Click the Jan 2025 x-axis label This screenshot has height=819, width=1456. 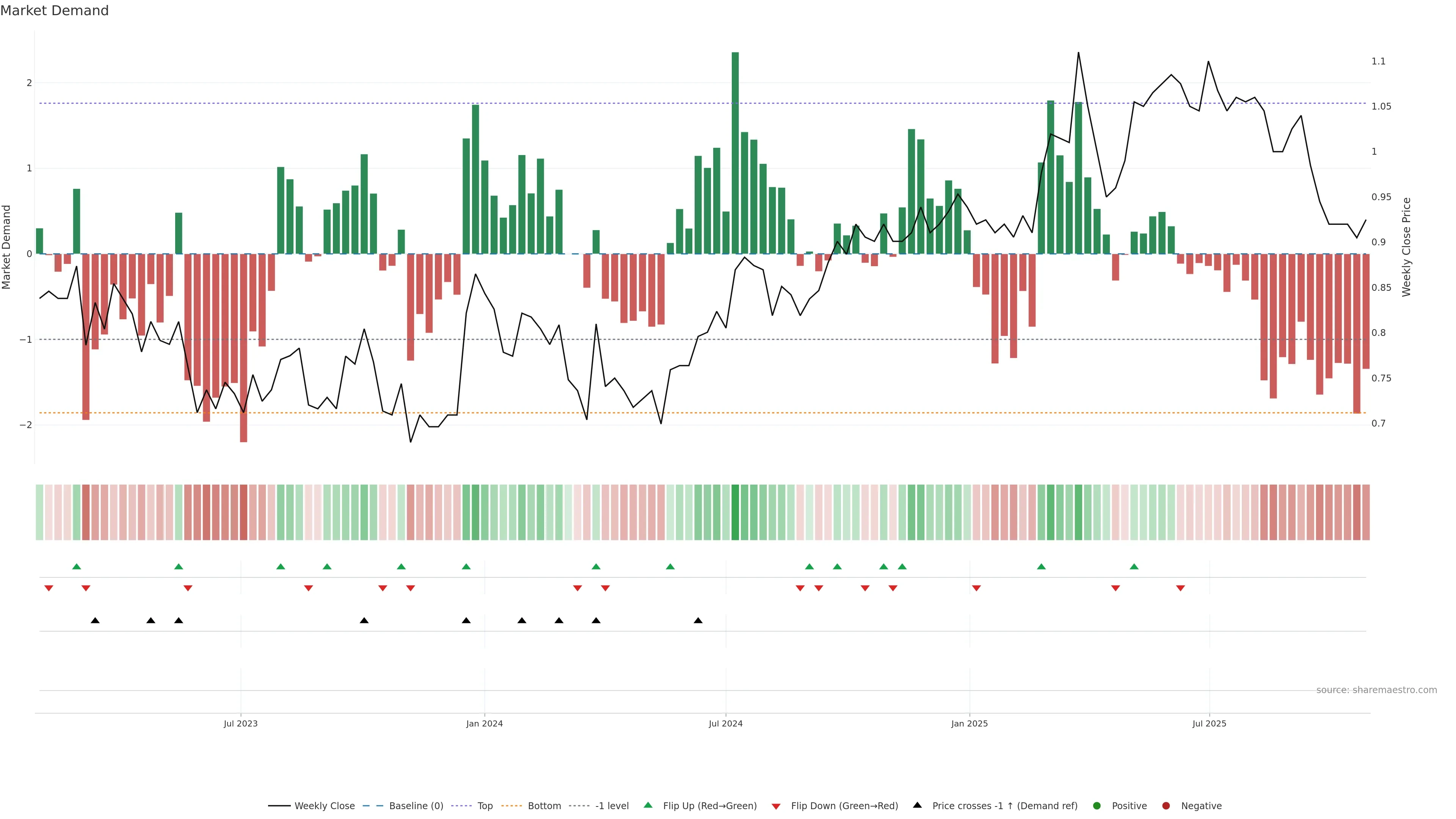coord(970,723)
